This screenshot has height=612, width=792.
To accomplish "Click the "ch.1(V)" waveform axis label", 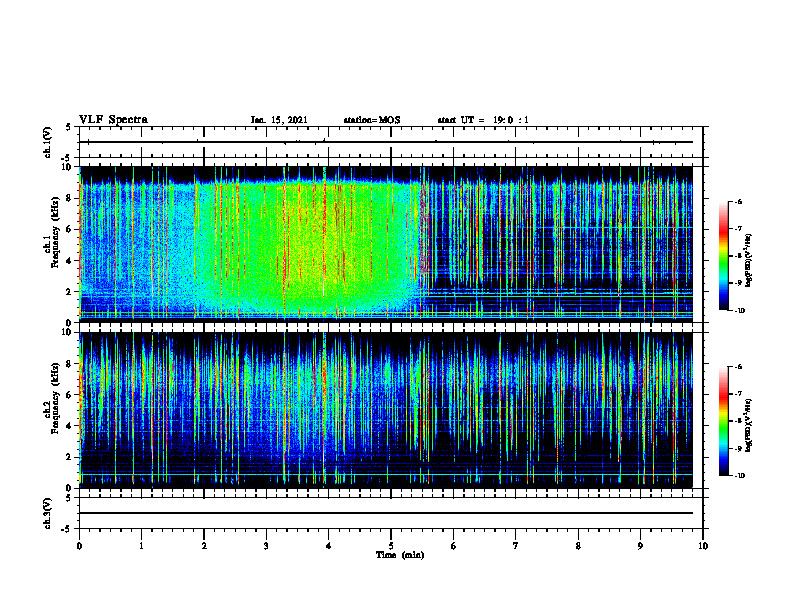I will click(47, 142).
